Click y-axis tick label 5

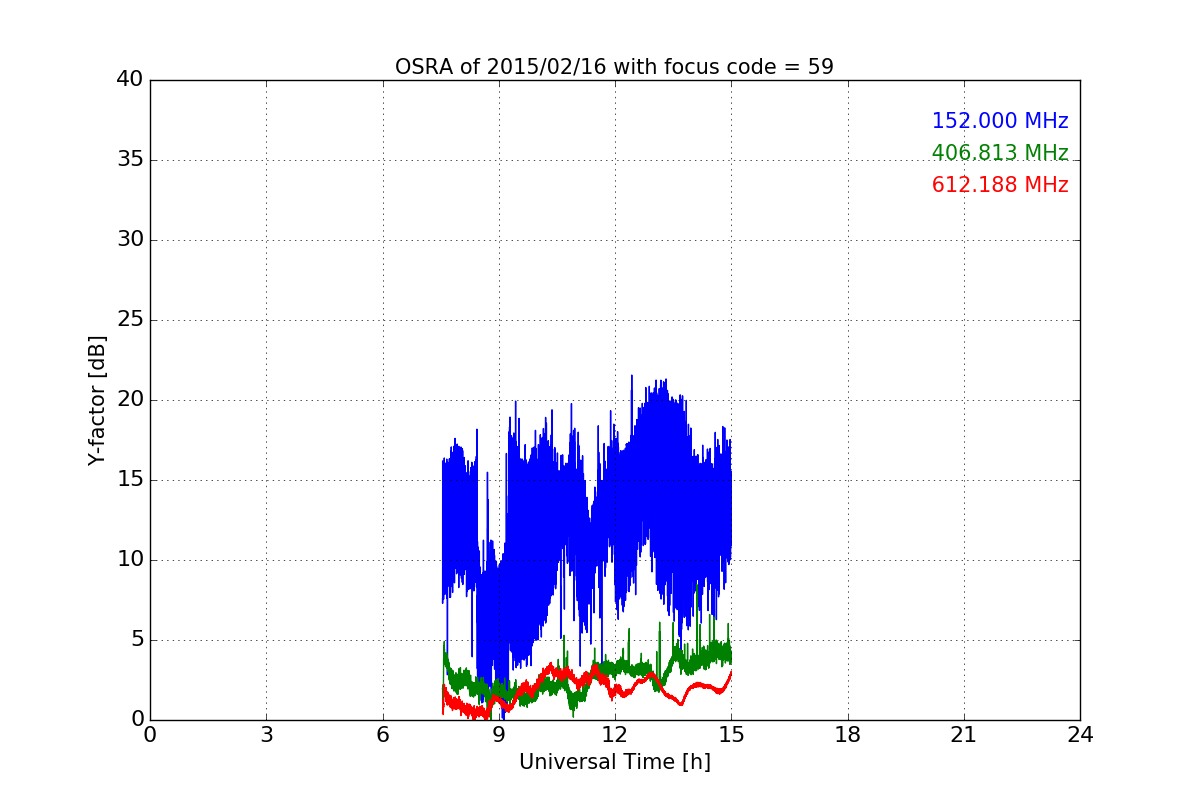pyautogui.click(x=136, y=640)
